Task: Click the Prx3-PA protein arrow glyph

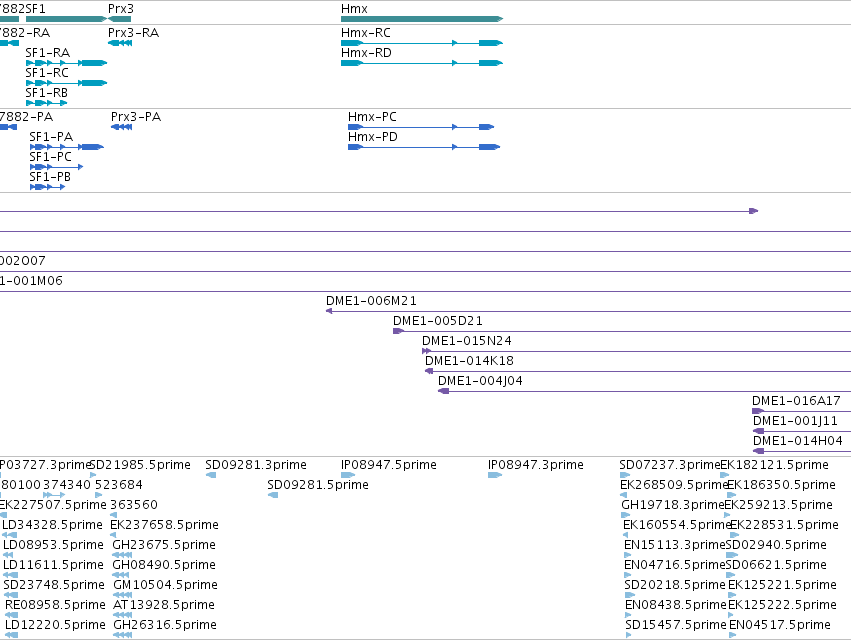Action: (122, 127)
